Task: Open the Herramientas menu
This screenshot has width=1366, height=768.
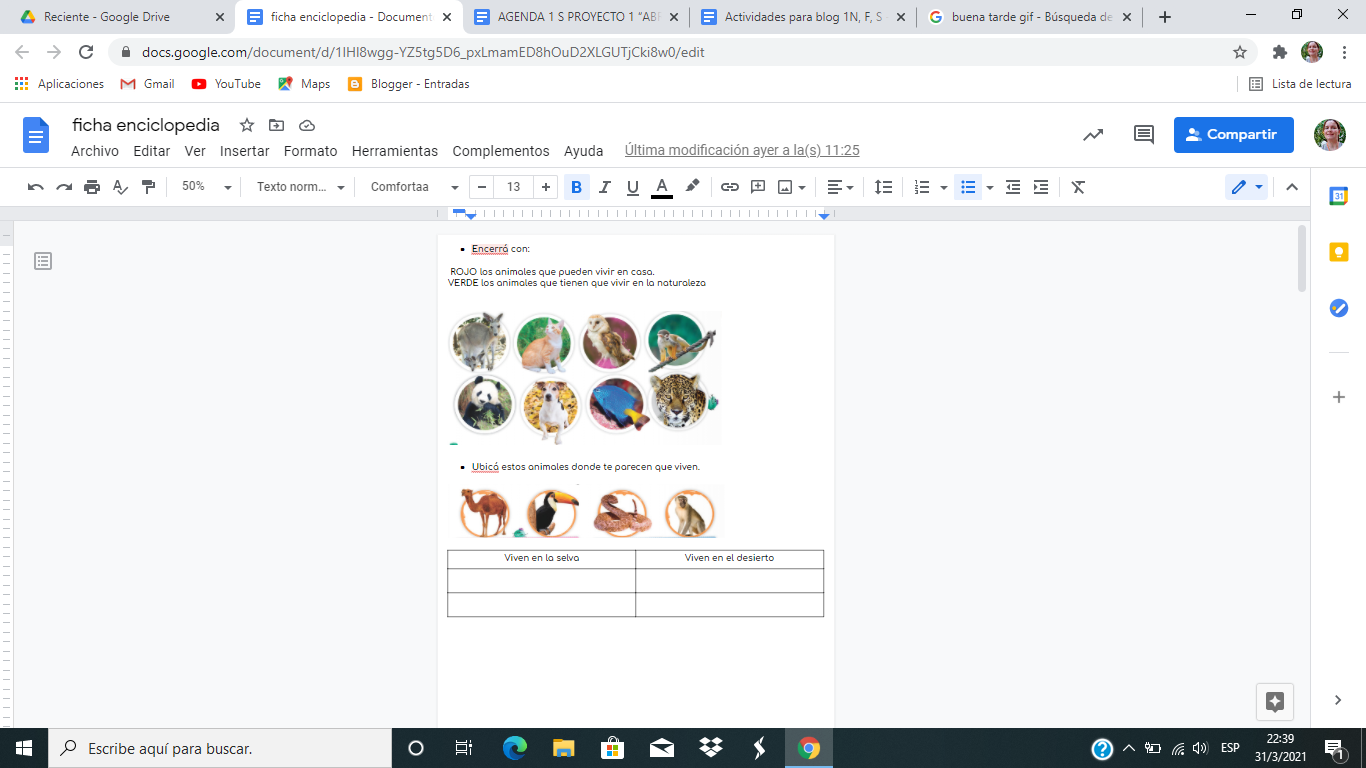Action: click(395, 151)
